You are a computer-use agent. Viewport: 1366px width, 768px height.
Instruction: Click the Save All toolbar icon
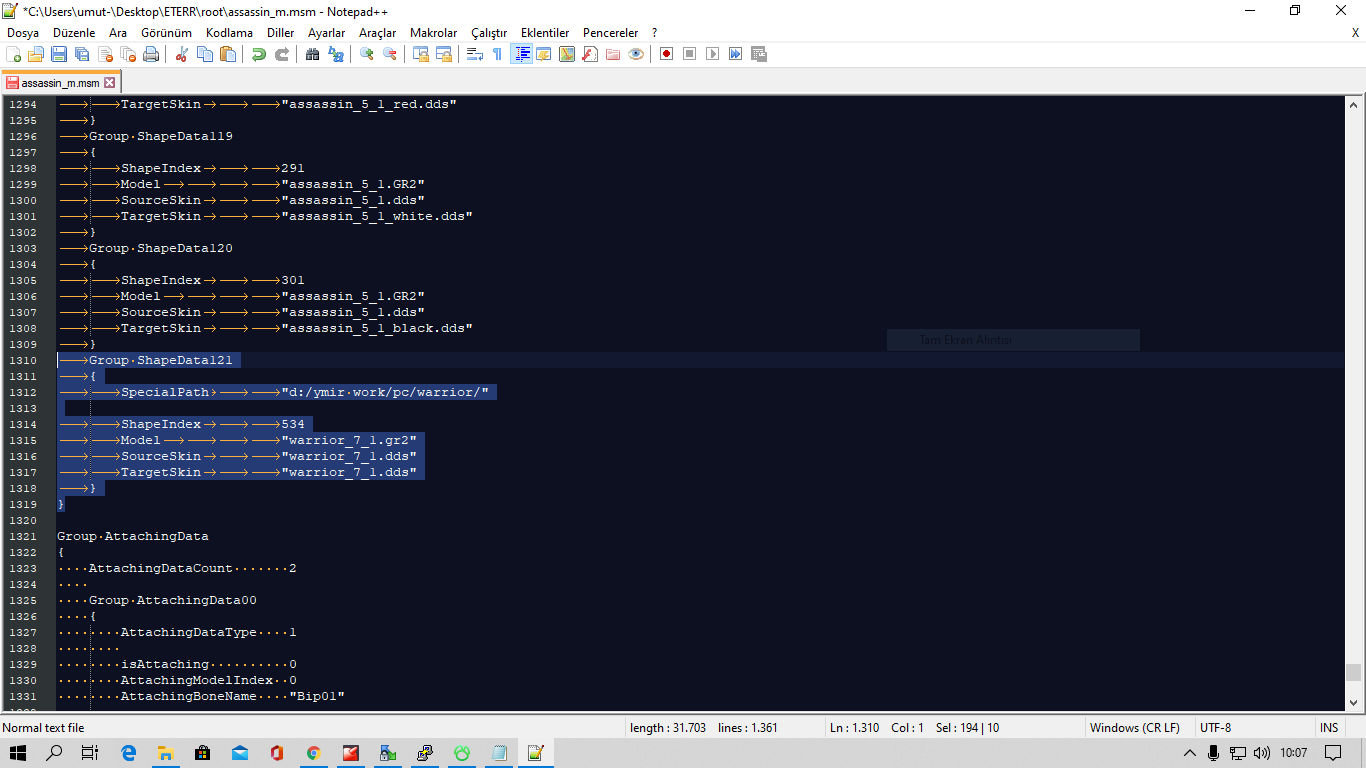pos(82,54)
